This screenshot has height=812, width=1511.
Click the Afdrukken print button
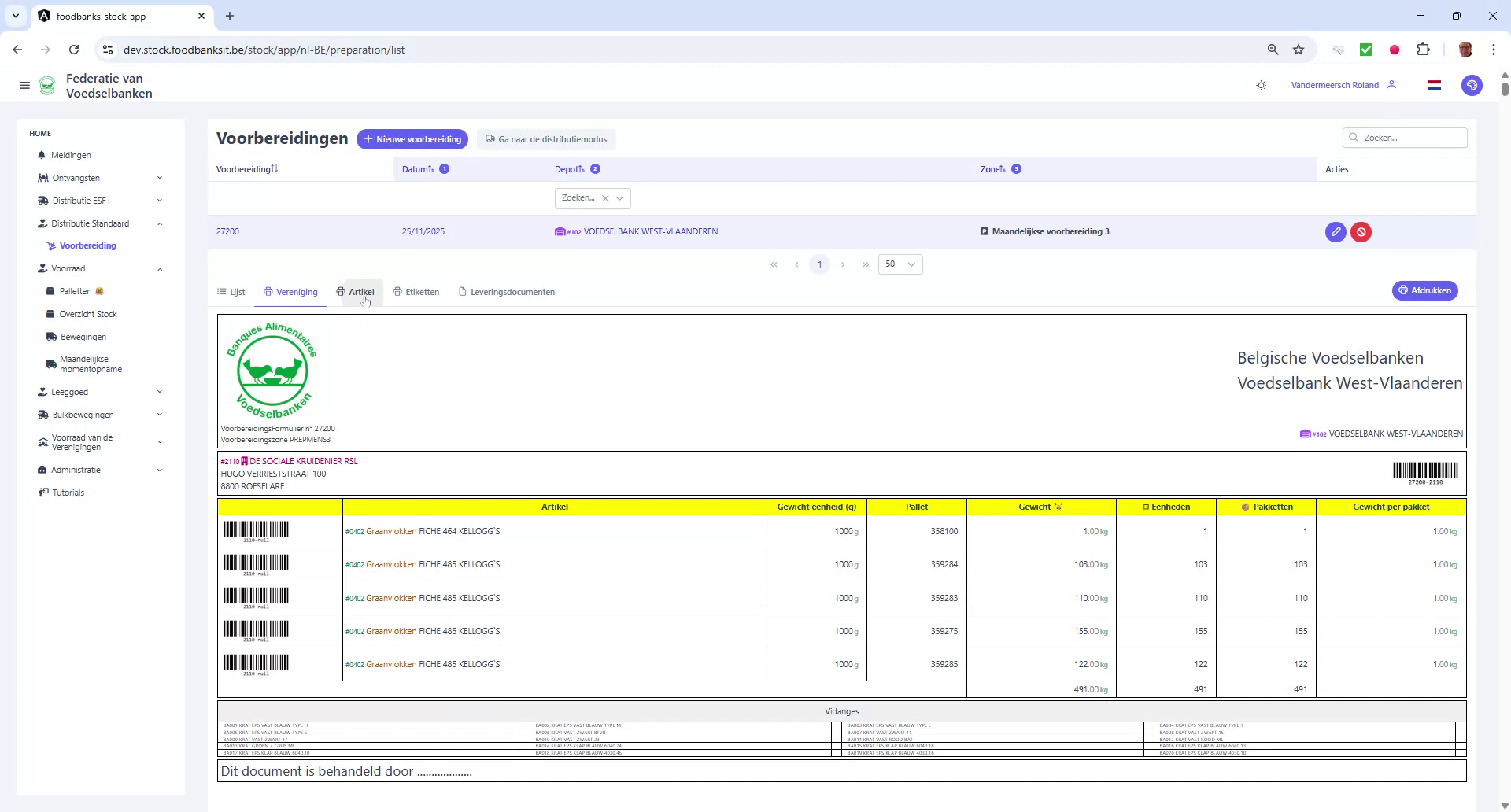(1424, 290)
